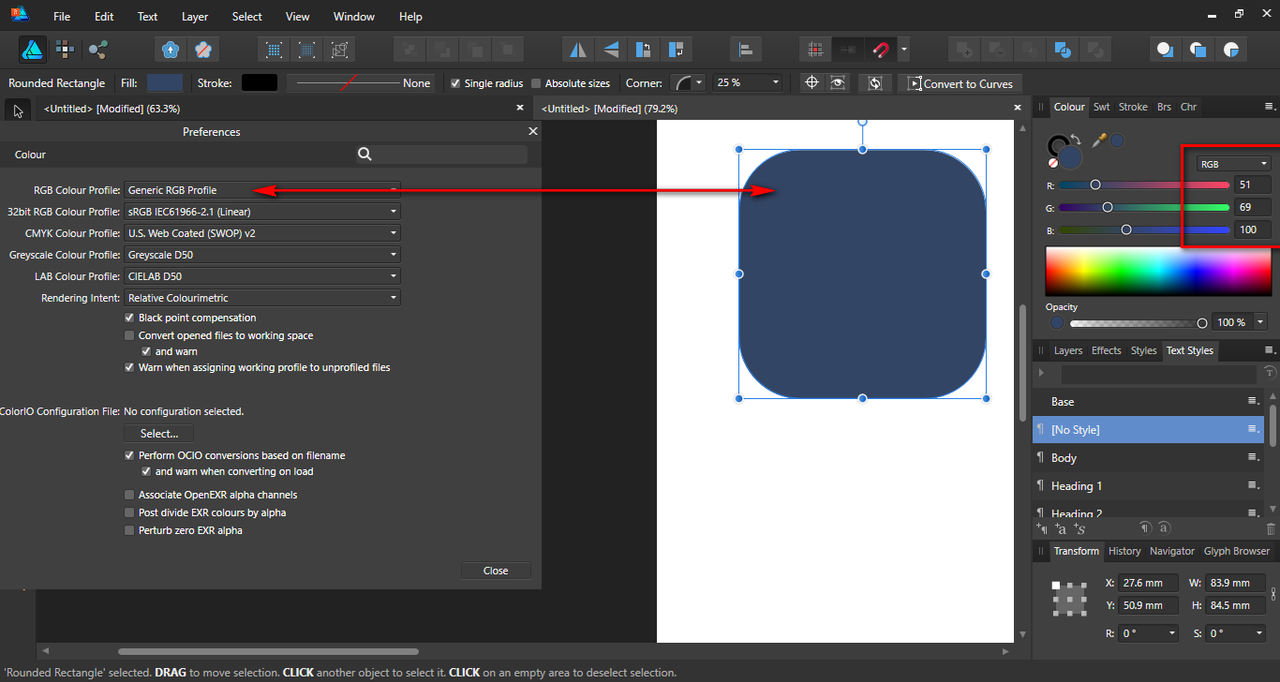This screenshot has height=682, width=1280.
Task: Click the Opacity slider handle
Action: [x=1202, y=323]
